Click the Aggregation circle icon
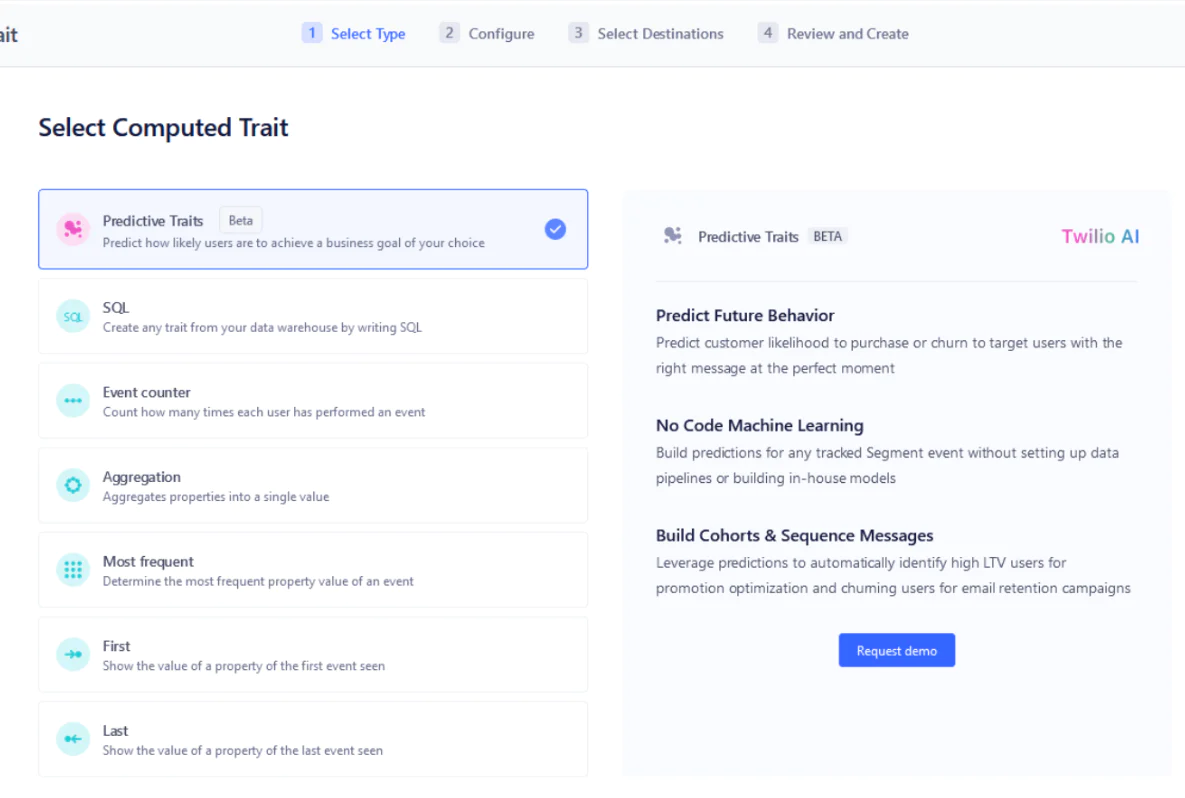Image resolution: width=1185 pixels, height=798 pixels. coord(73,486)
